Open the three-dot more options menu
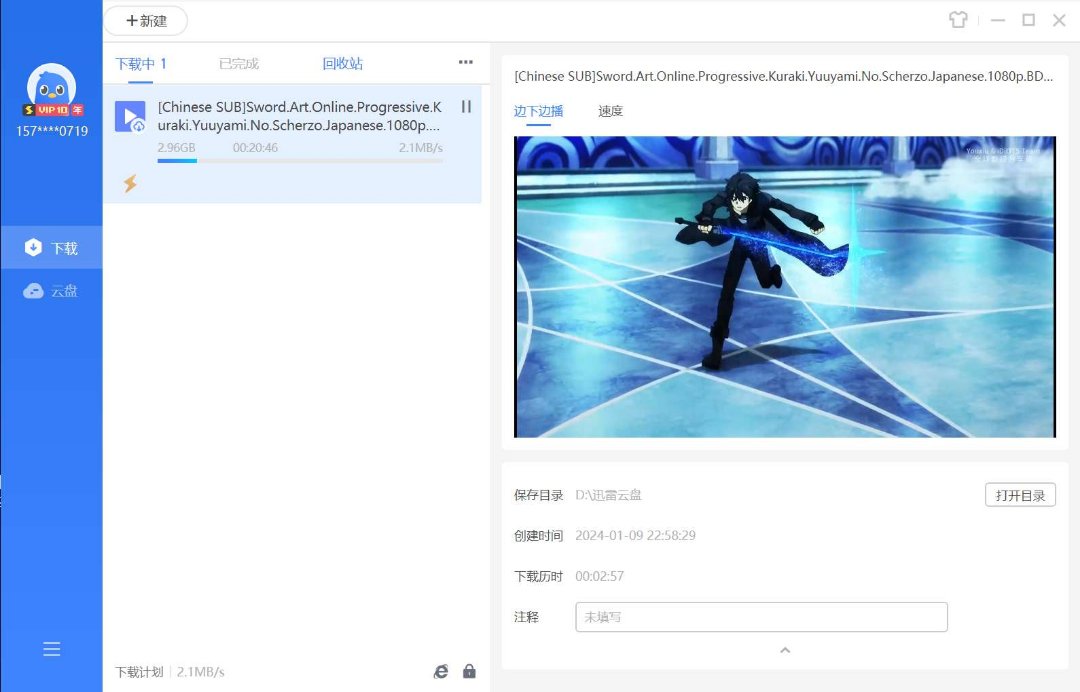Screen dimensions: 1080x692 pyautogui.click(x=465, y=62)
